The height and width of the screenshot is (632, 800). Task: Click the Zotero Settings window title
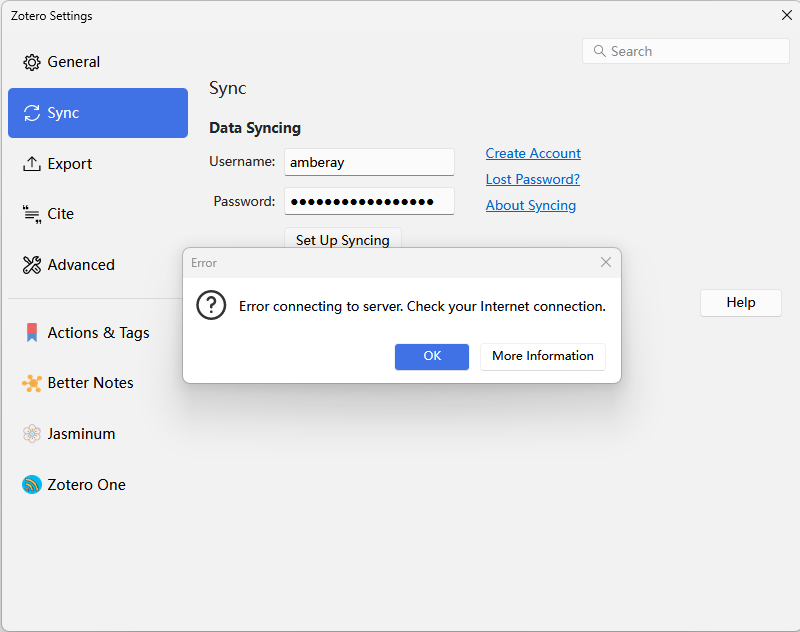(52, 16)
